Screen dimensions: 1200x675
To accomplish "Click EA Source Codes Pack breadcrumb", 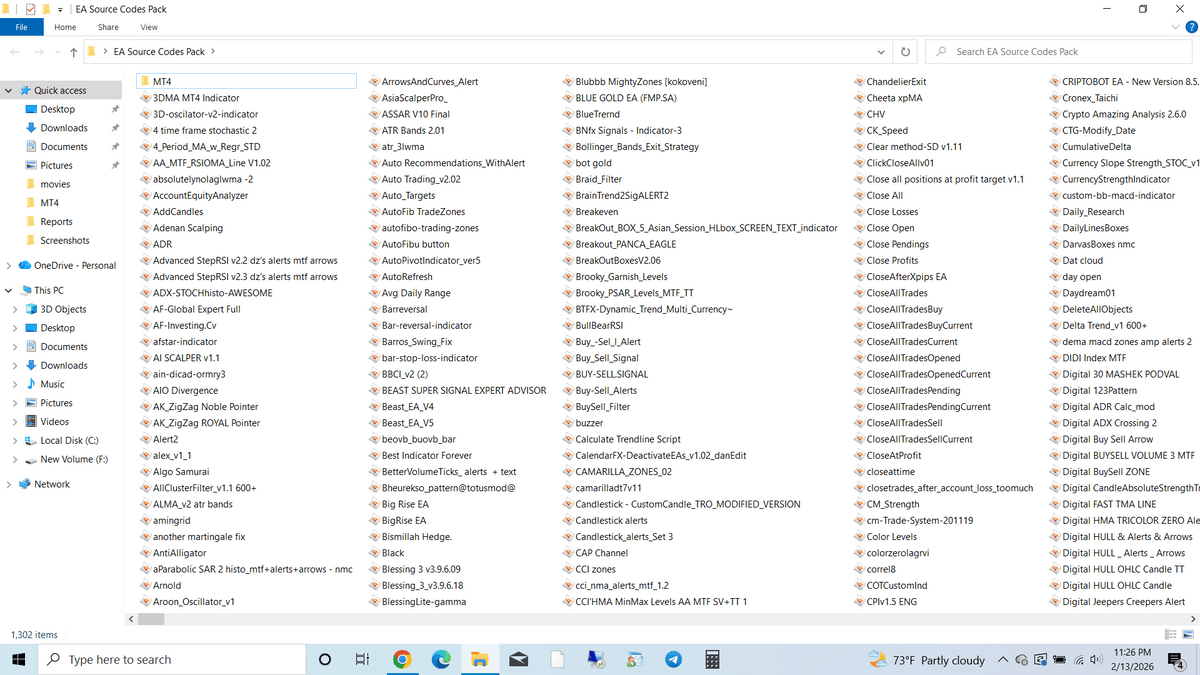I will [159, 51].
